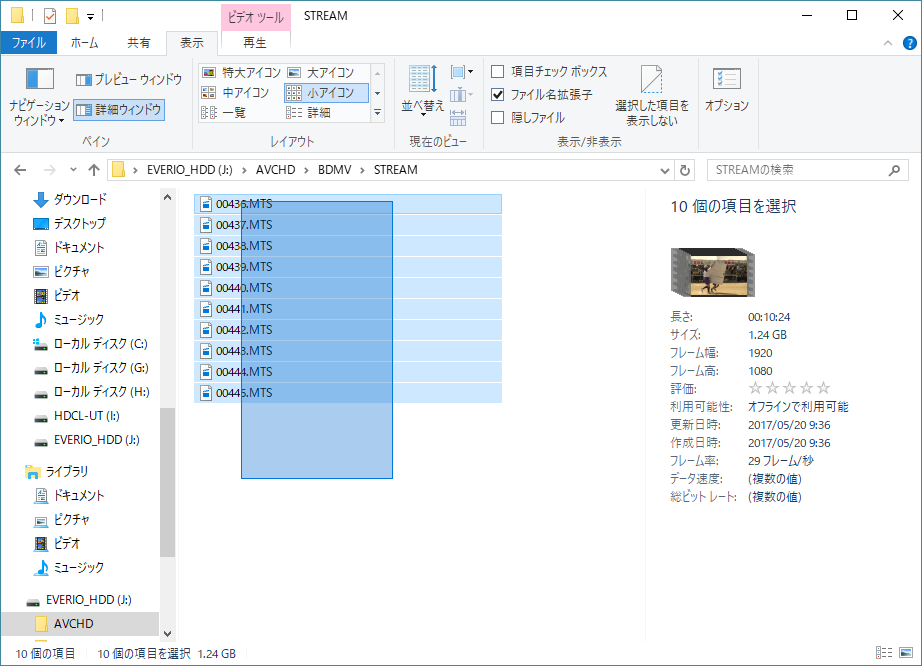Open the ナビゲーション ウィンドウ pane menu
The image size is (922, 666).
(x=39, y=97)
